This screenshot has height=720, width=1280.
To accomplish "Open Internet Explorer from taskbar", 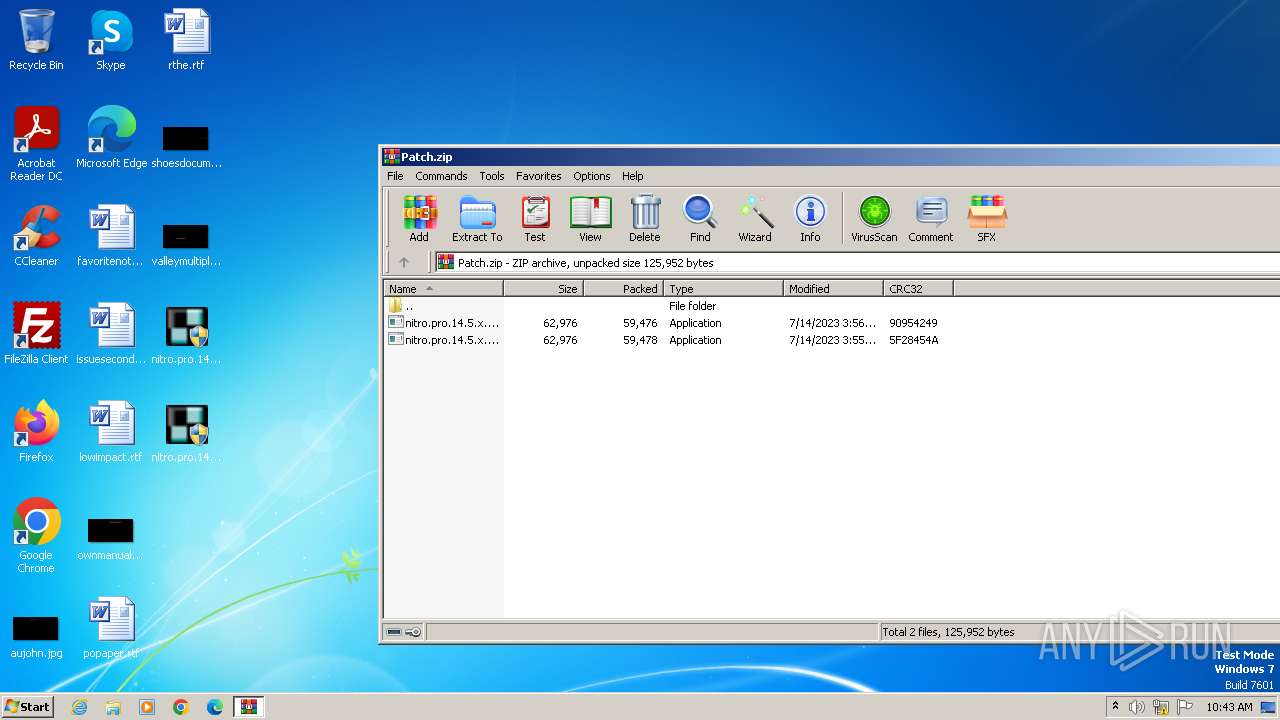I will pos(79,707).
